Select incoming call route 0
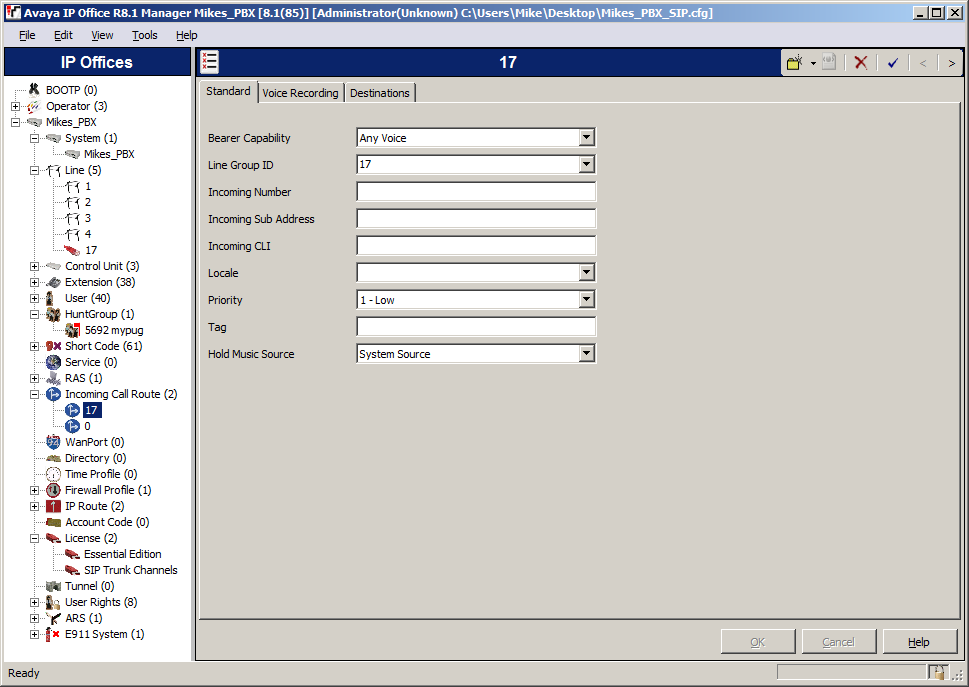Screen dimensions: 969x687 coord(87,426)
